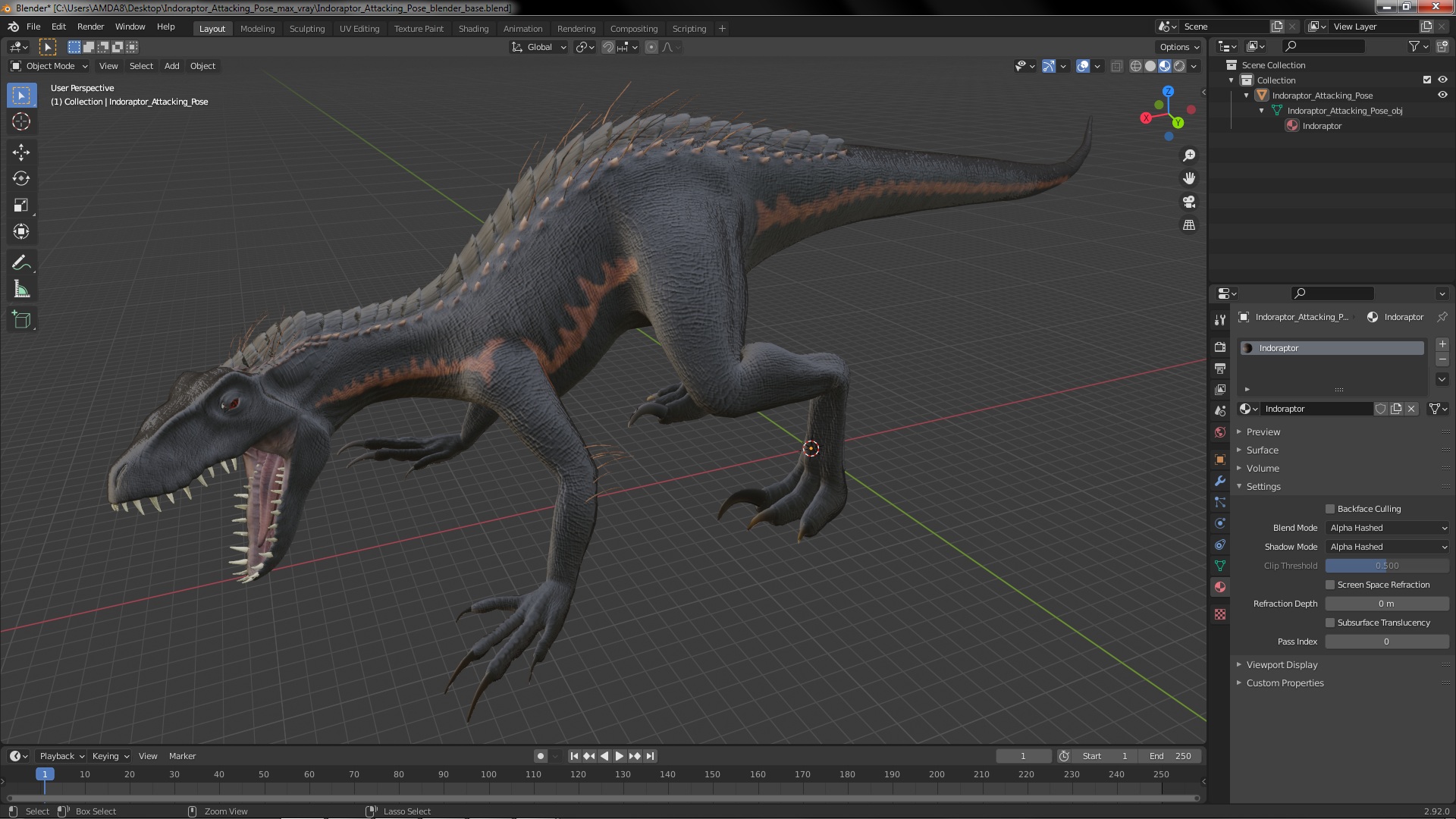Jump to timeline end frame
The image size is (1456, 819).
[650, 756]
